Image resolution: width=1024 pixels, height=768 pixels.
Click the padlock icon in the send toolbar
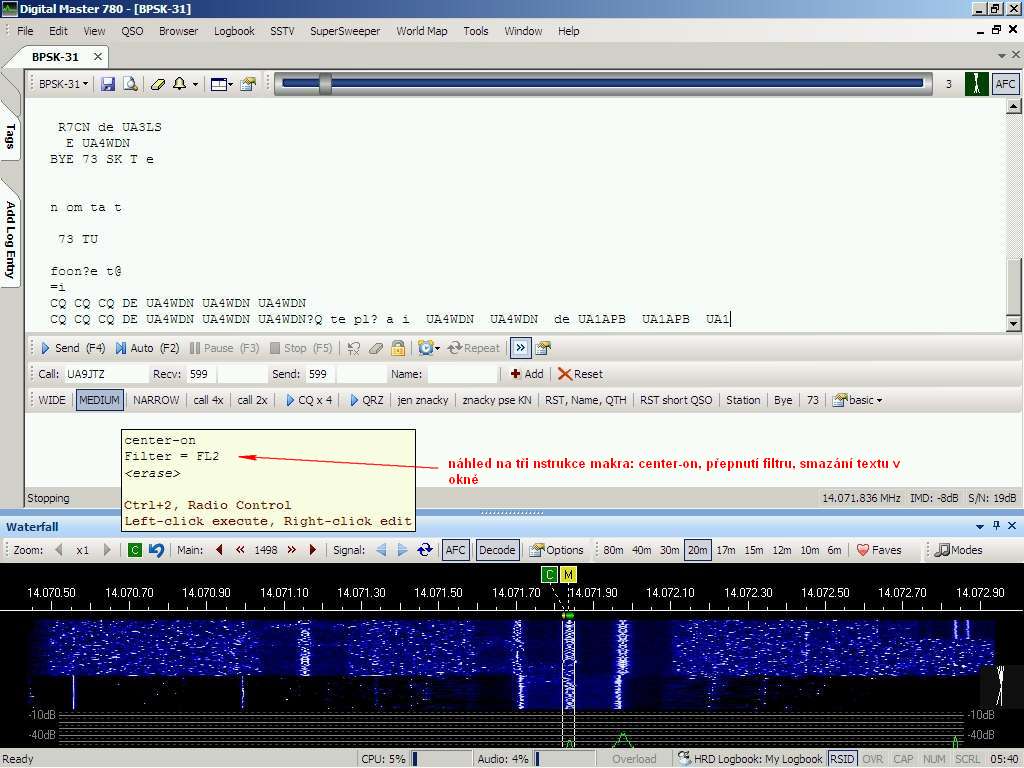pyautogui.click(x=398, y=348)
